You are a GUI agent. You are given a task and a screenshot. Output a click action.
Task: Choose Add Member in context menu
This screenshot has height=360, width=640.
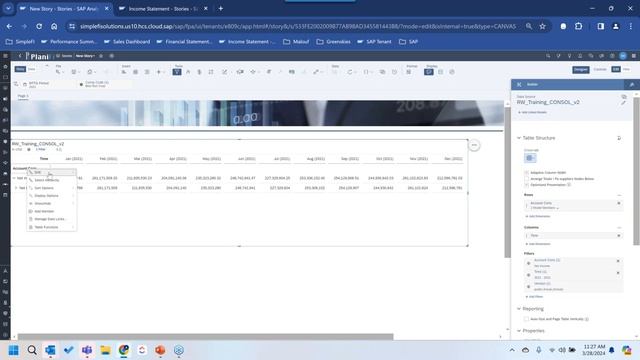(51, 211)
